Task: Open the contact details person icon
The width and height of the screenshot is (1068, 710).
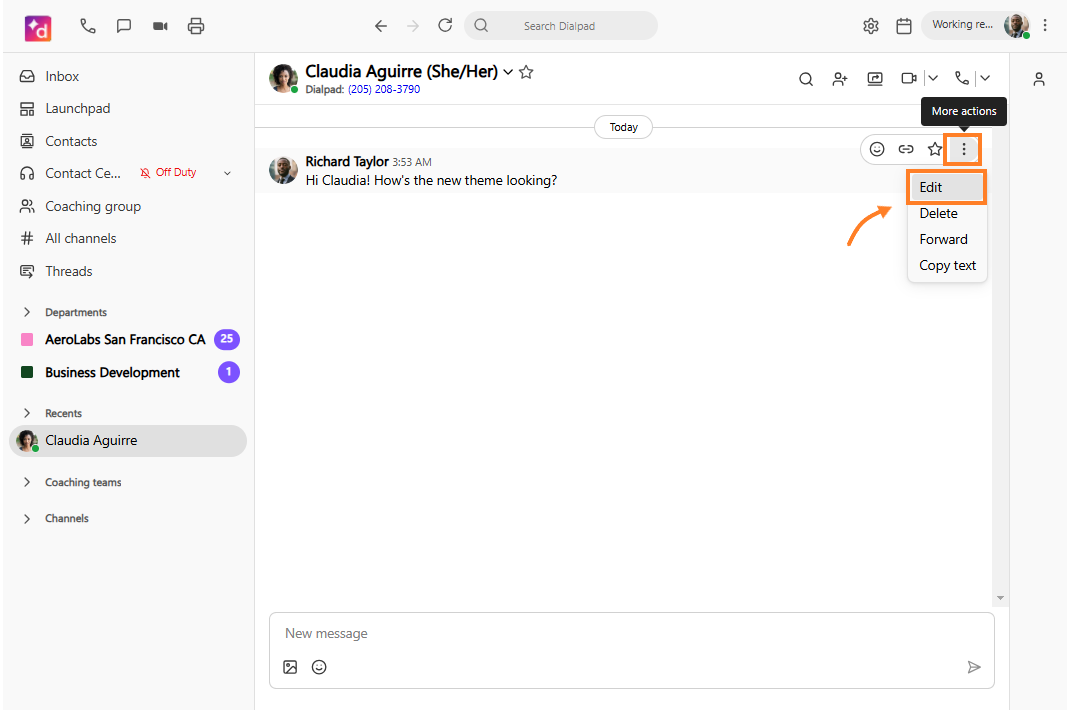Action: click(1039, 79)
